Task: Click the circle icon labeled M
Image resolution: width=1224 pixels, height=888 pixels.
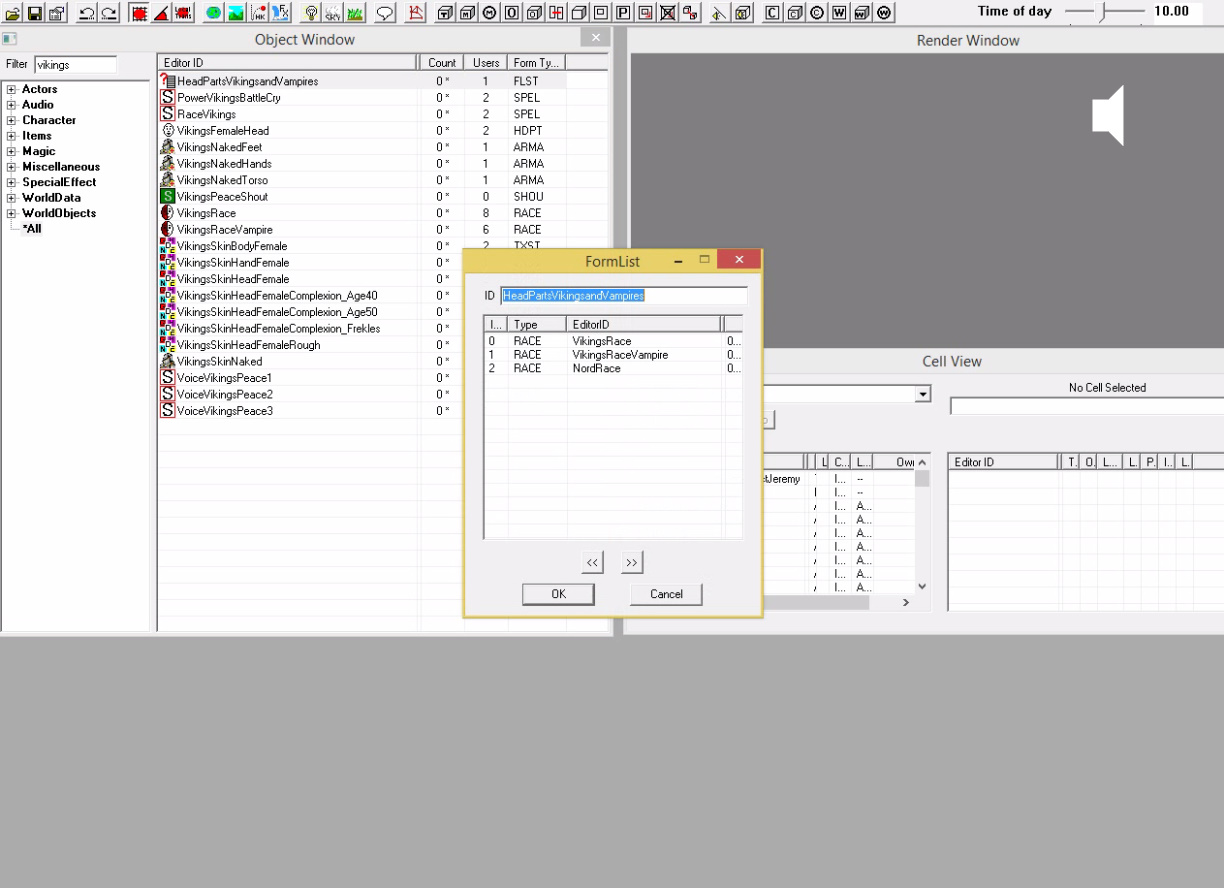Action: tap(489, 13)
